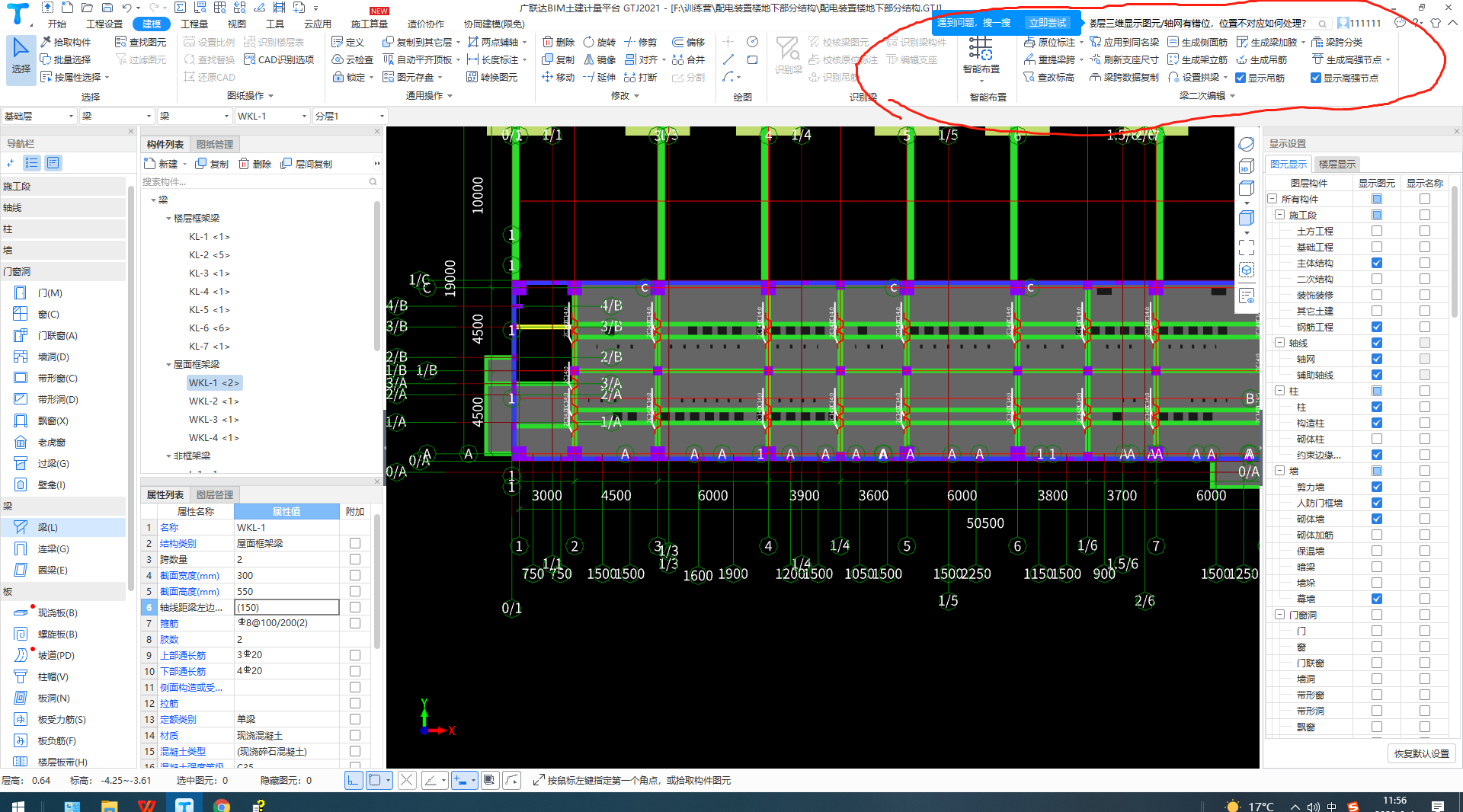Open 复制到其它层 dropdown arrow
The width and height of the screenshot is (1463, 812).
[458, 42]
